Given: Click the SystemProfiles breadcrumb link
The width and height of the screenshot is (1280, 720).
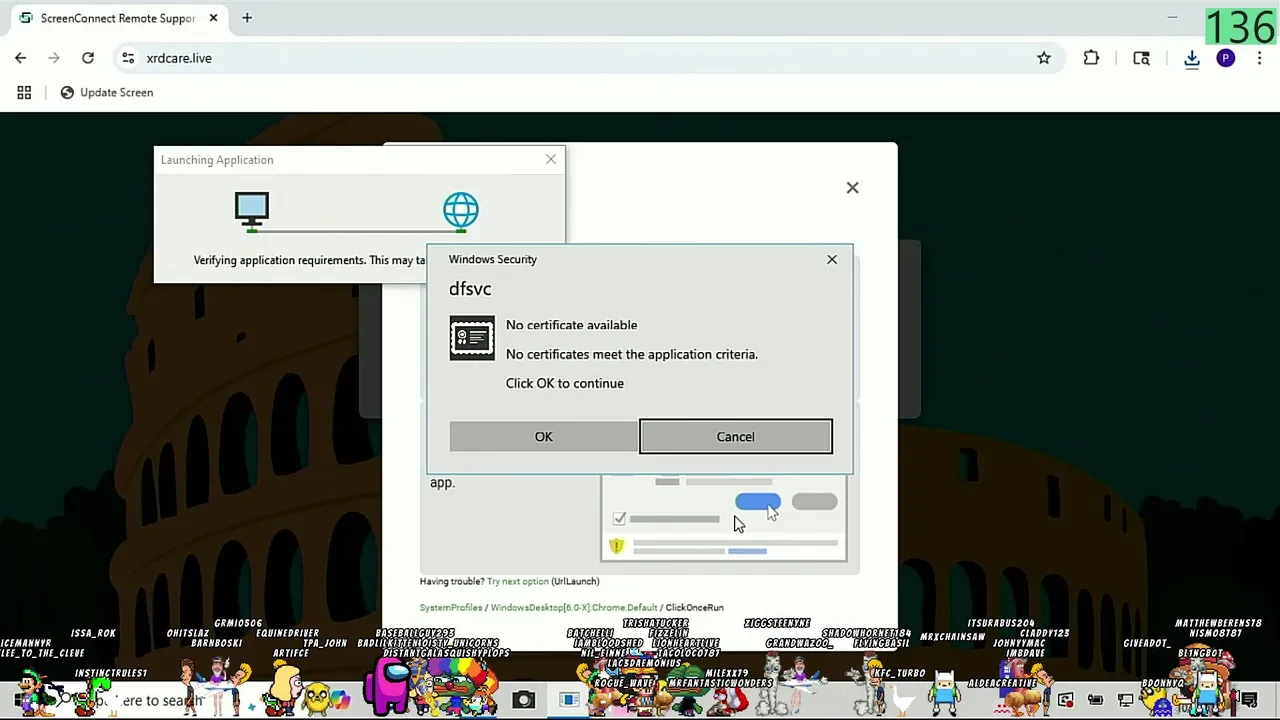Looking at the screenshot, I should click(x=451, y=607).
